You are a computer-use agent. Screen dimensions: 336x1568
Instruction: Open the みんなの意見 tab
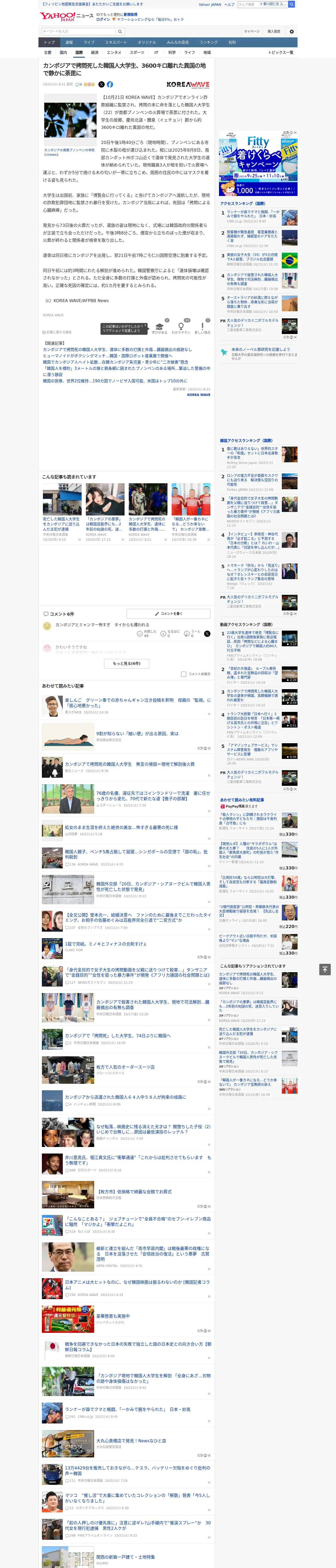tap(177, 43)
